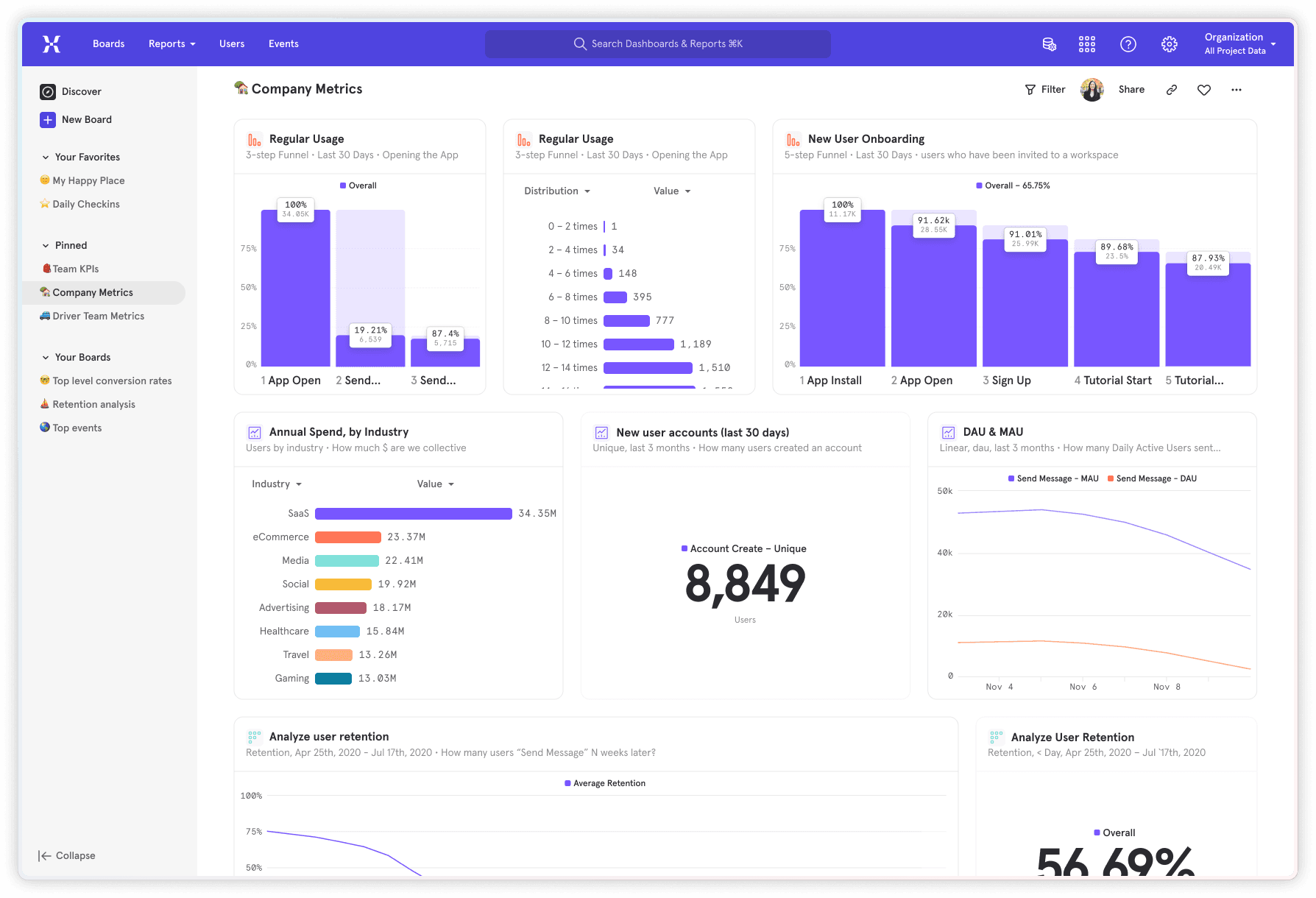Click the New Board plus icon
Image resolution: width=1316 pixels, height=898 pixels.
click(48, 120)
